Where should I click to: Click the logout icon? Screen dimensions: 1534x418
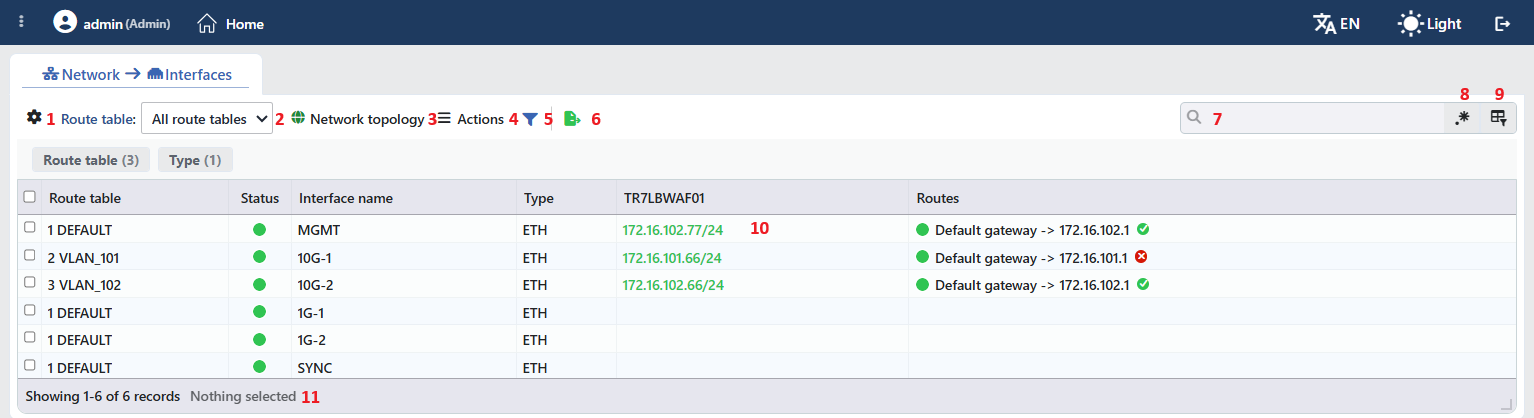(x=1502, y=23)
